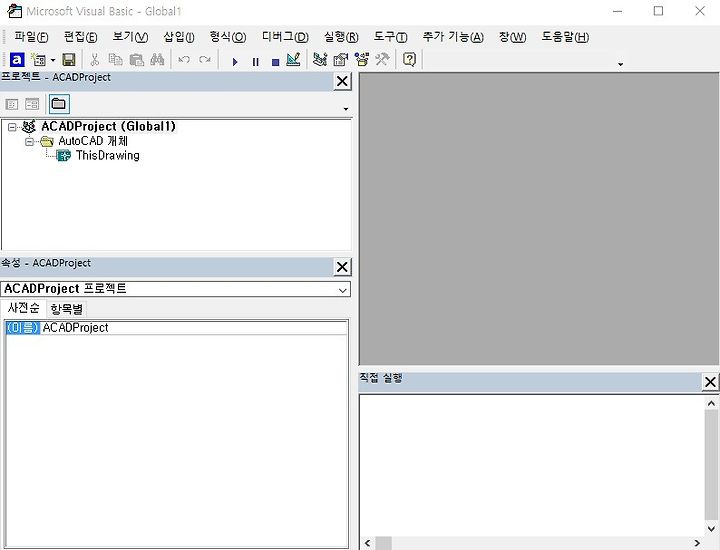Open the 보기(V) menu
The height and width of the screenshot is (550, 720).
coord(130,37)
